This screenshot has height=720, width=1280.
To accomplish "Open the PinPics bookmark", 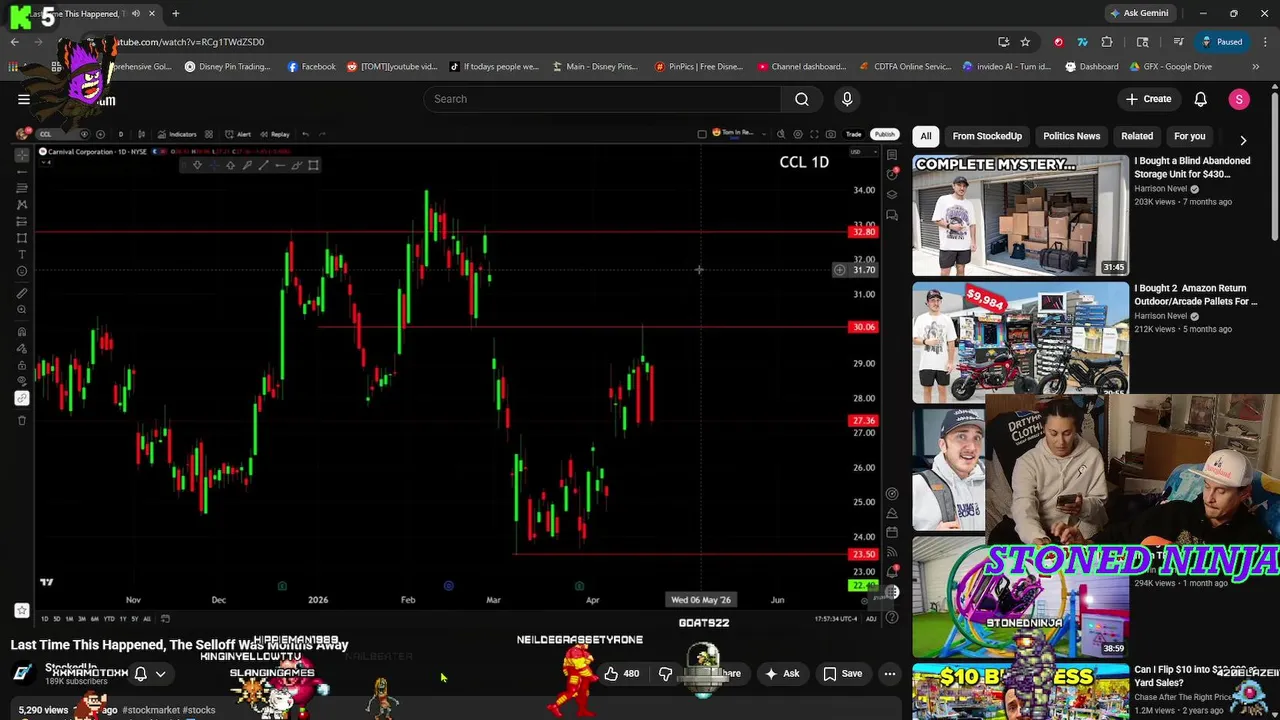I will [x=699, y=67].
